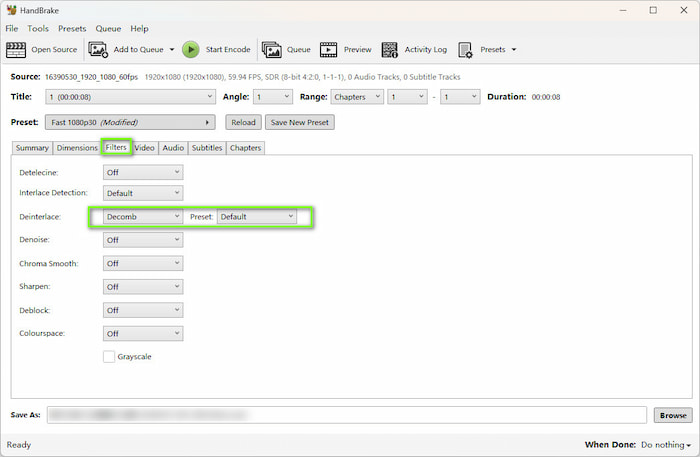Click the Ready status text
Viewport: 700px width, 457px height.
[19, 445]
